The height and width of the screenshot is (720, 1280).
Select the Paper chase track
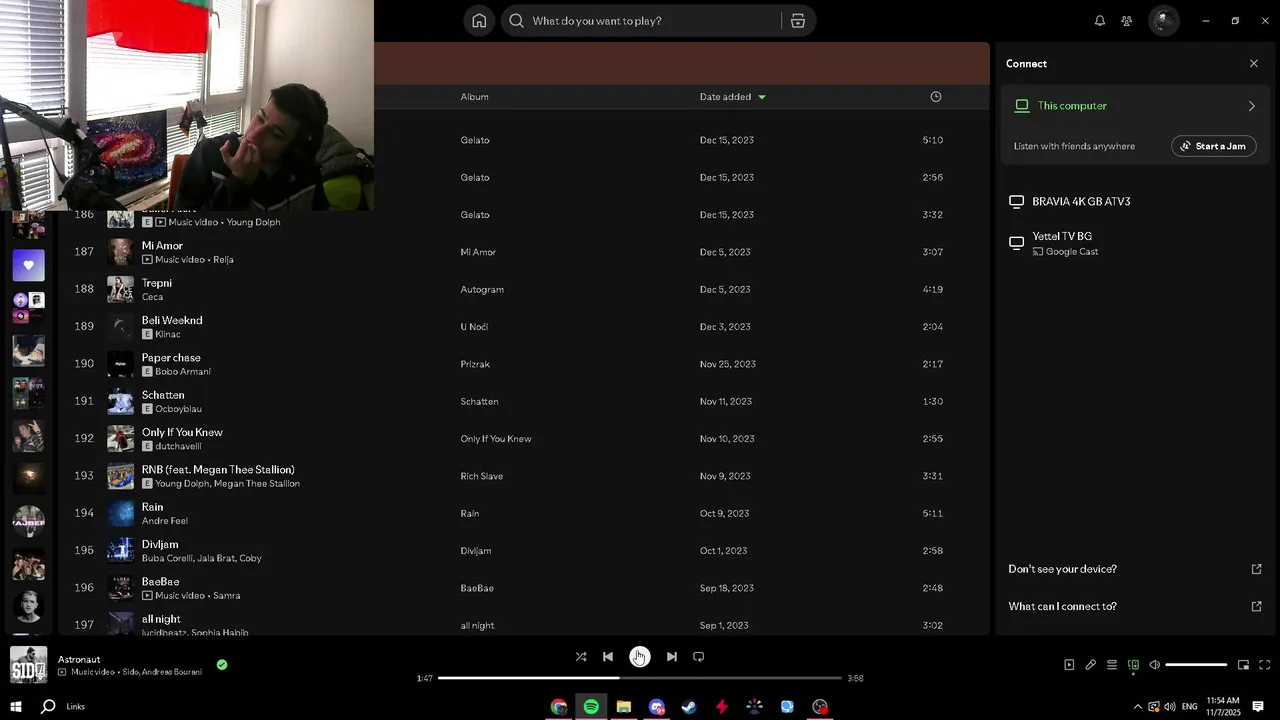(x=171, y=358)
